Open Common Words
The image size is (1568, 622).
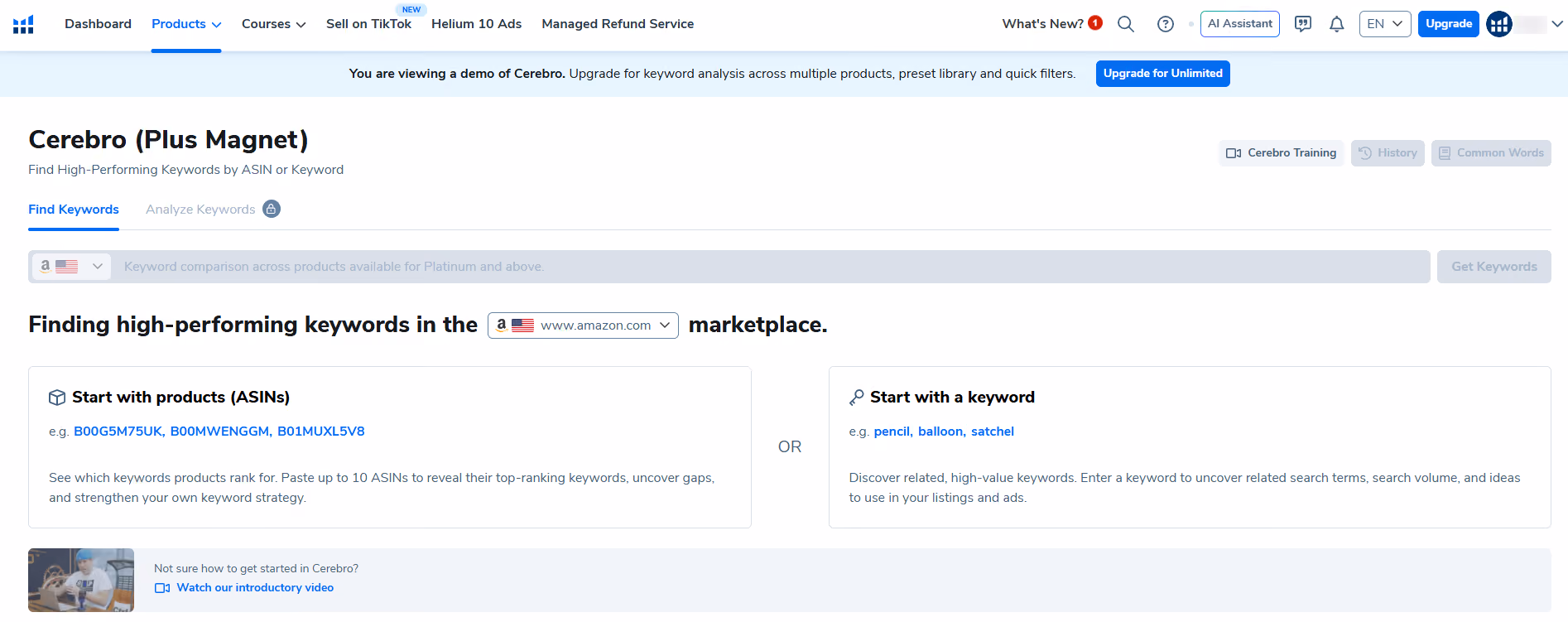point(1491,153)
